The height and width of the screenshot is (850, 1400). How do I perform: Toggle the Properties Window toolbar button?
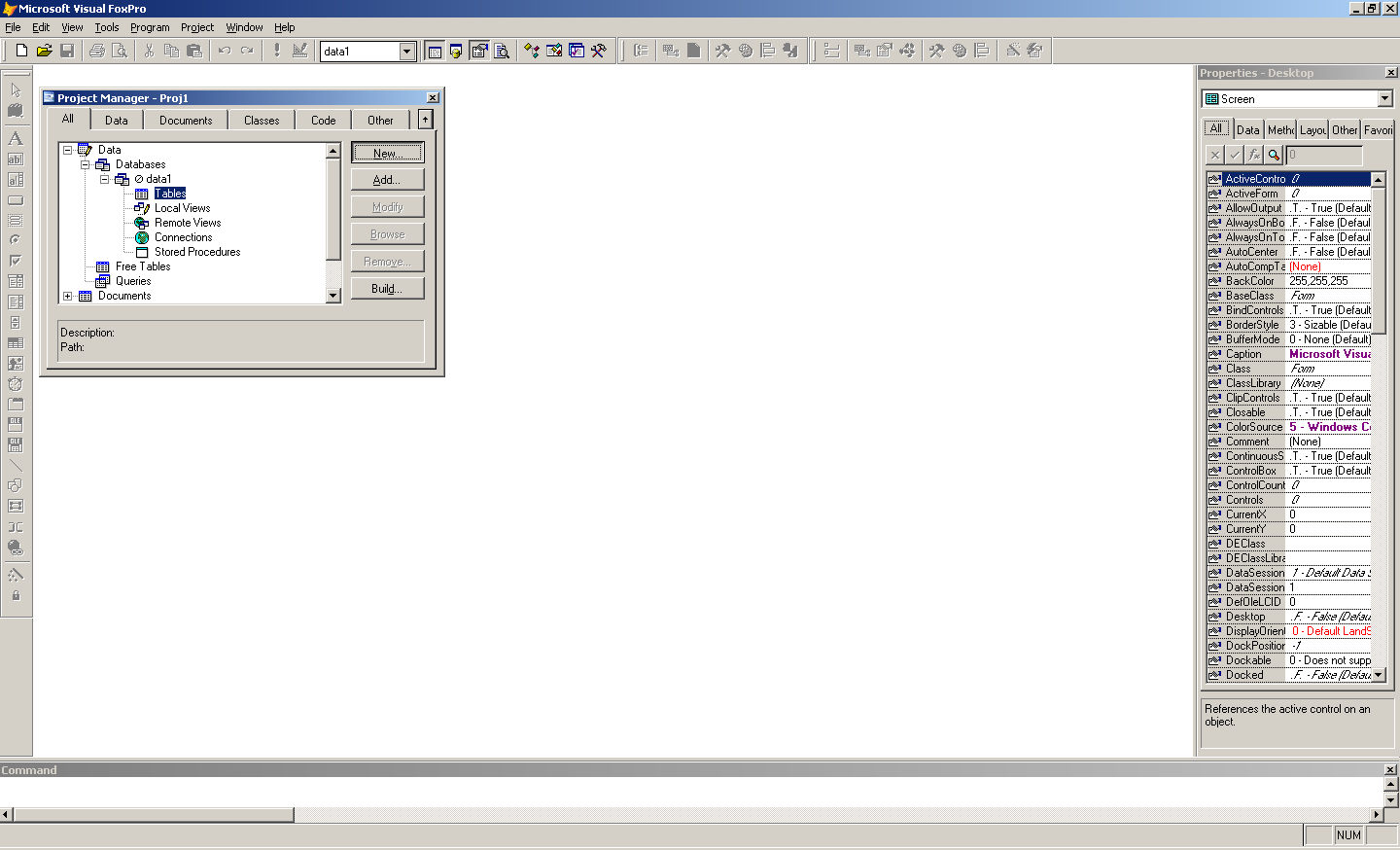(x=479, y=51)
